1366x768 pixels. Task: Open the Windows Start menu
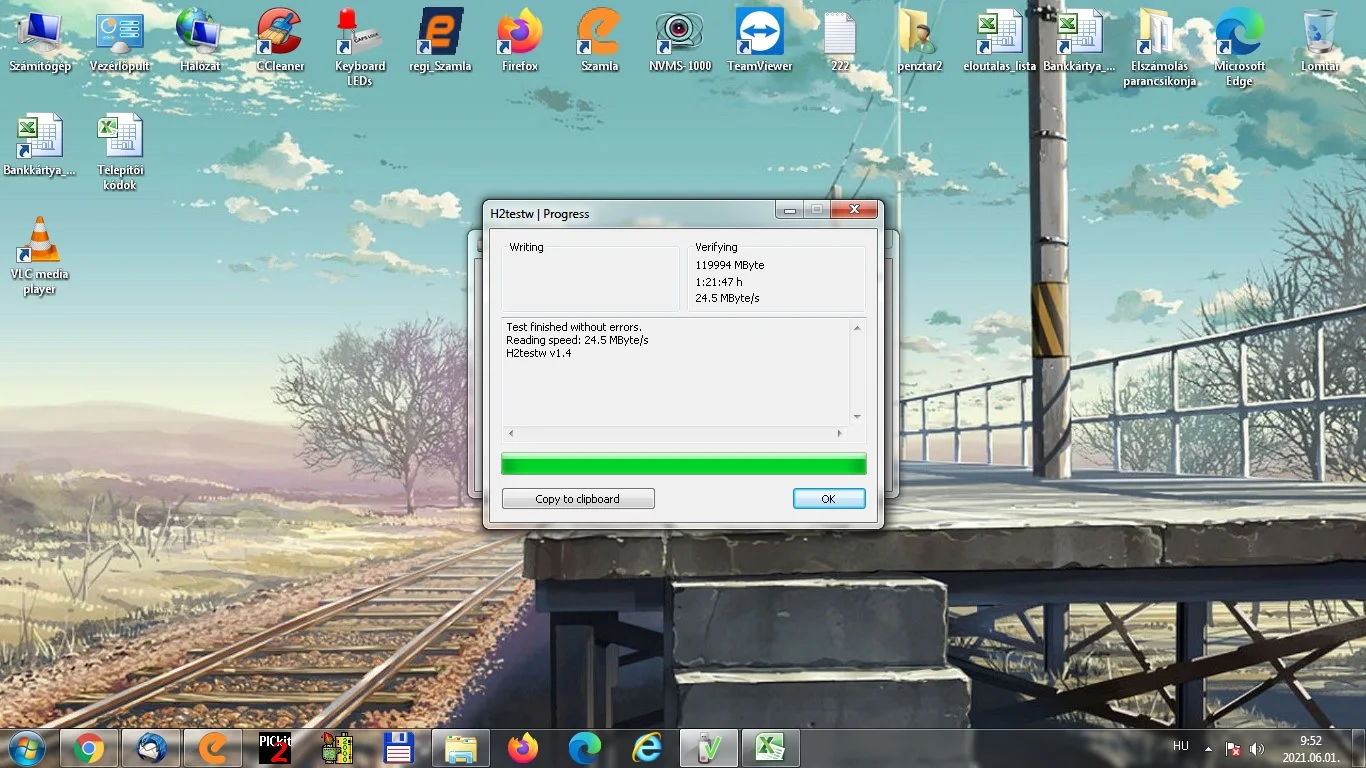click(x=27, y=748)
